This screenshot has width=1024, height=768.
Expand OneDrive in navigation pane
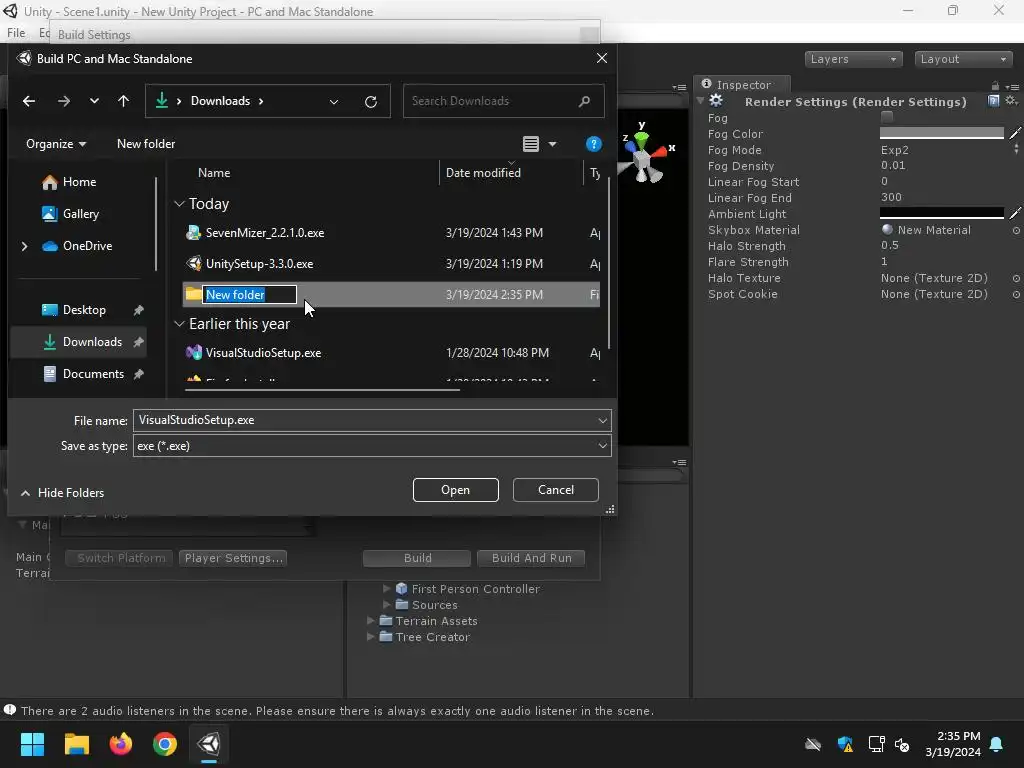pos(25,246)
